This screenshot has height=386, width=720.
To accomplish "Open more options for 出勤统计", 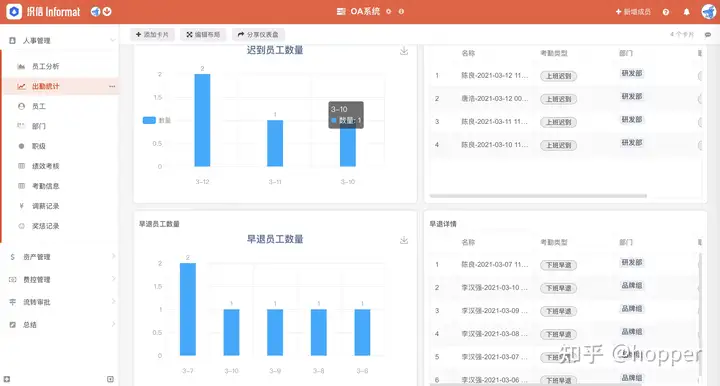I will 112,86.
